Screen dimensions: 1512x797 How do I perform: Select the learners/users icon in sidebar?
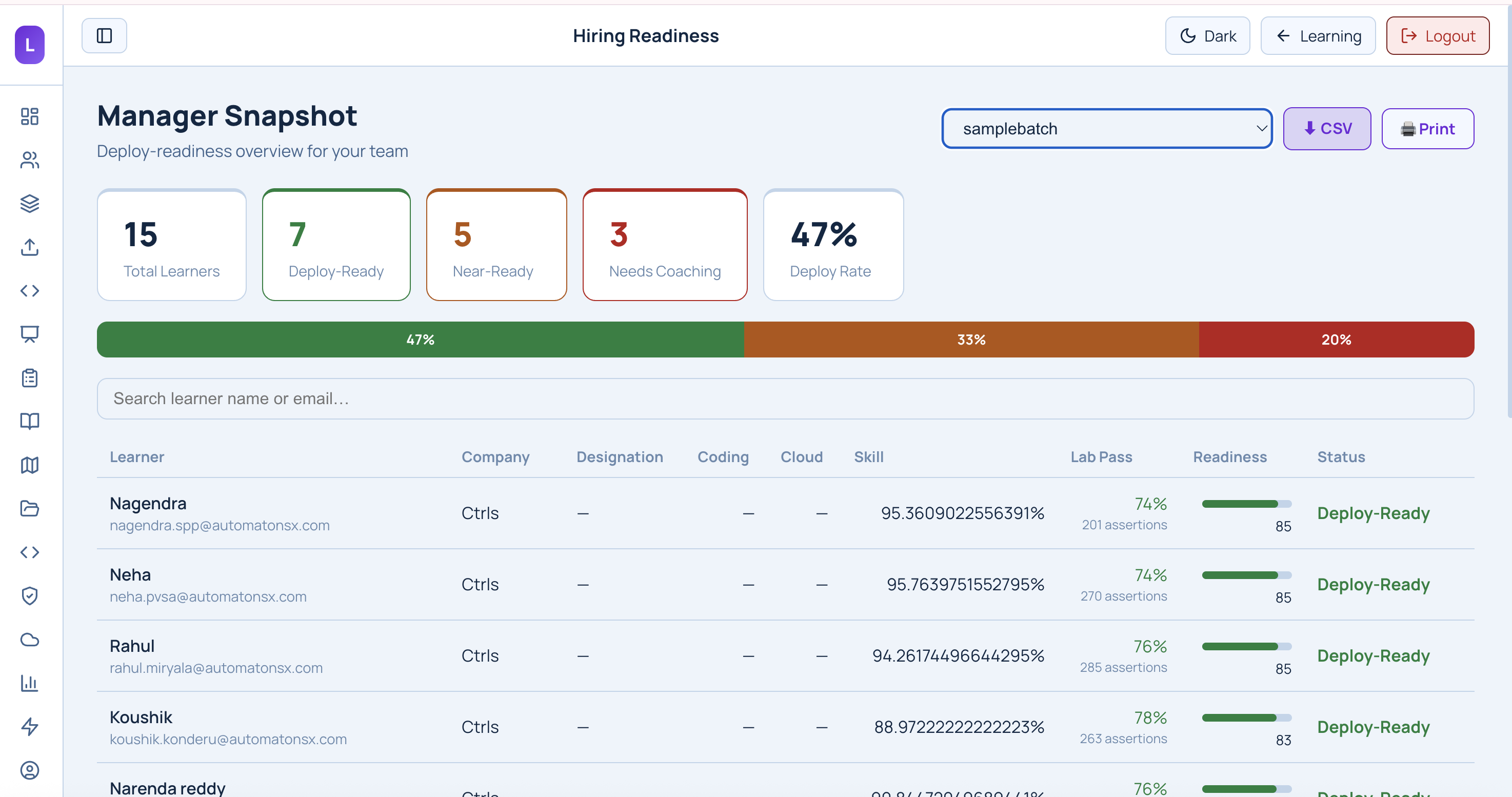pos(29,160)
